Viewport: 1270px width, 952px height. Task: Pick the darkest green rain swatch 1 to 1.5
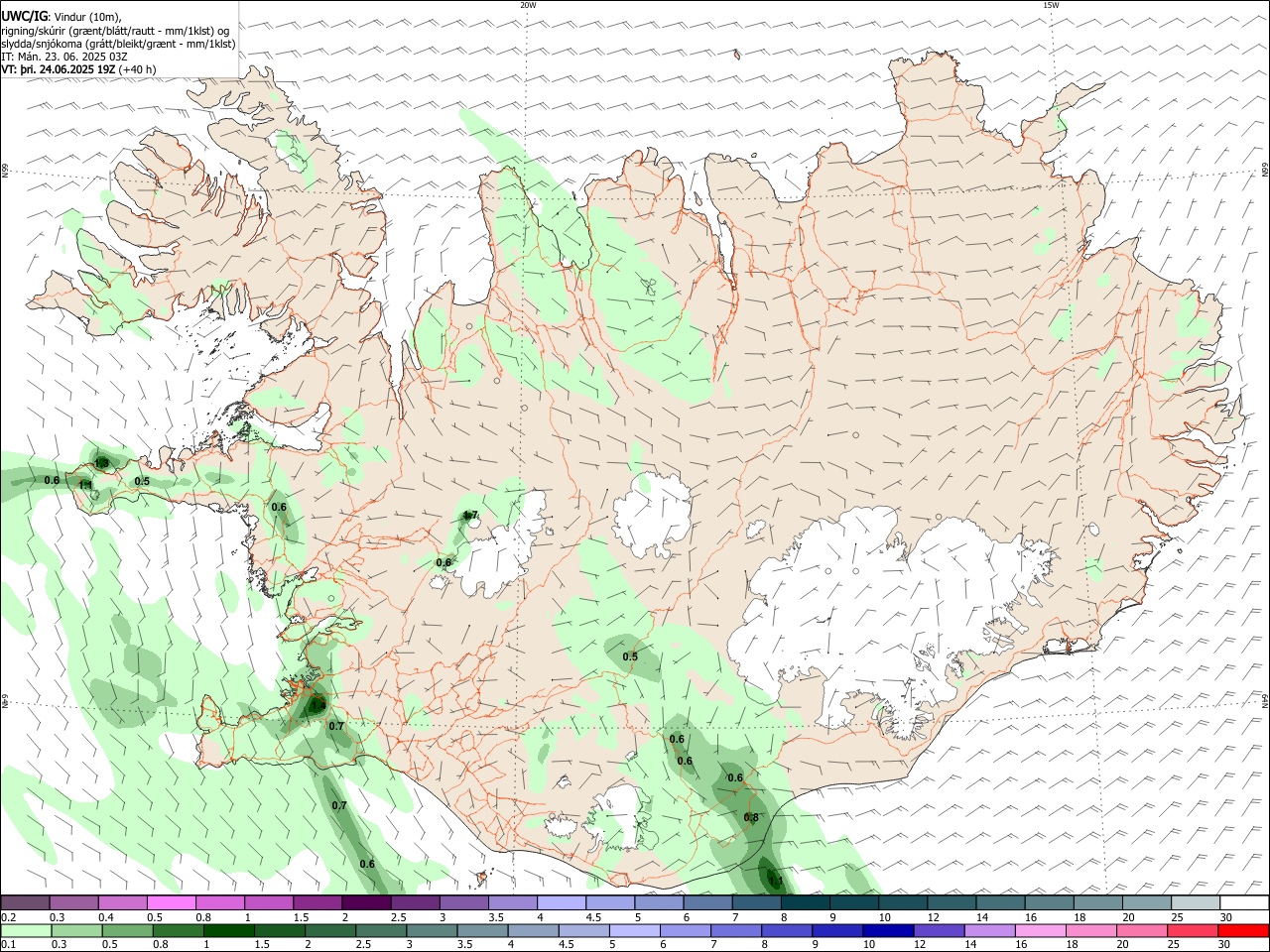click(228, 930)
